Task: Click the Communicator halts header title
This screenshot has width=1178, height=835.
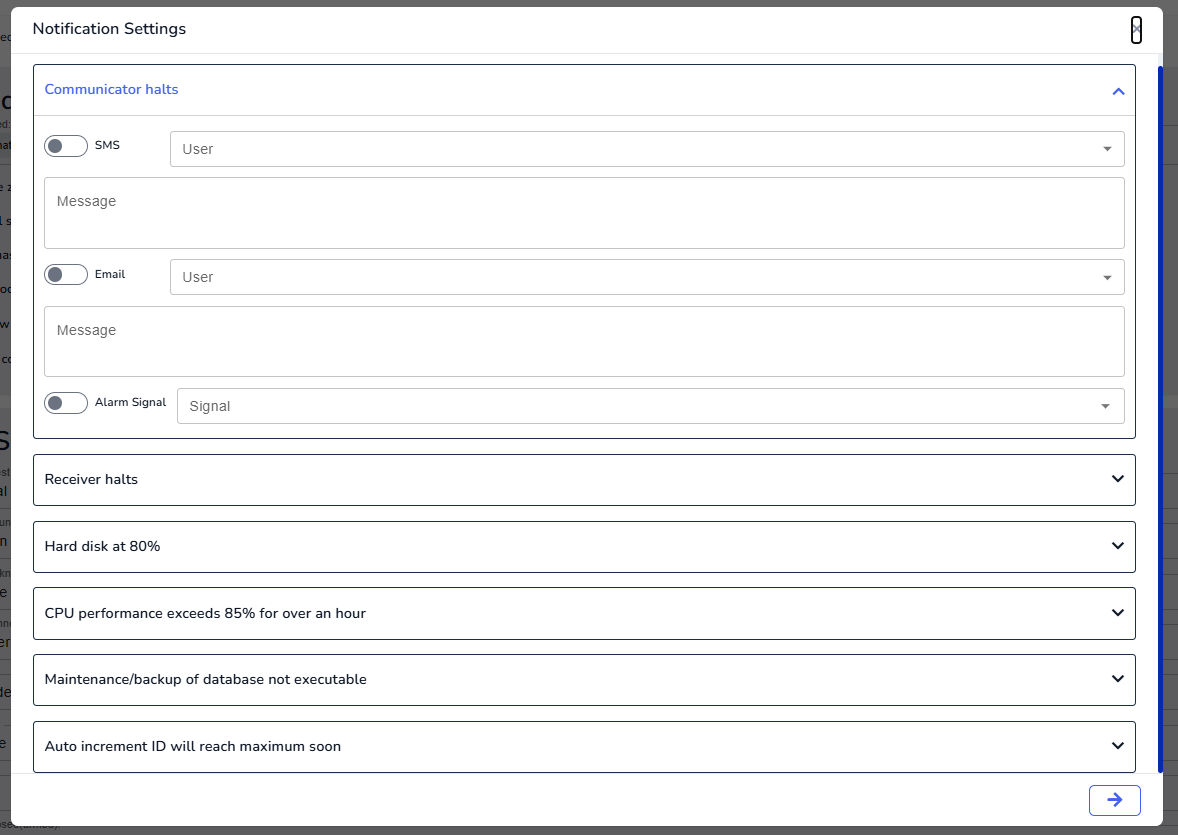Action: [112, 89]
